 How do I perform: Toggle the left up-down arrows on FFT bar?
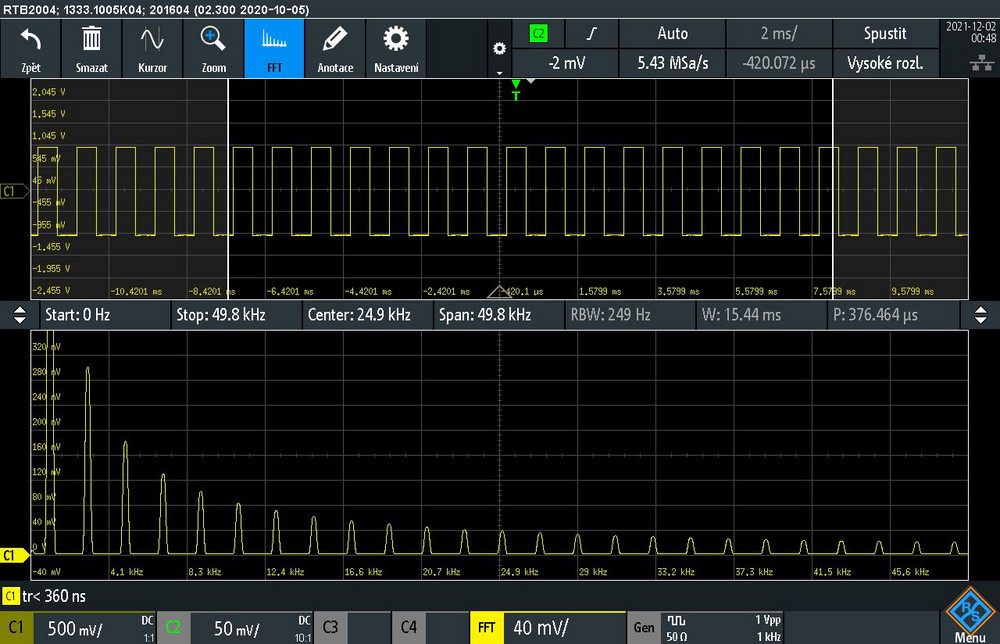[x=20, y=315]
